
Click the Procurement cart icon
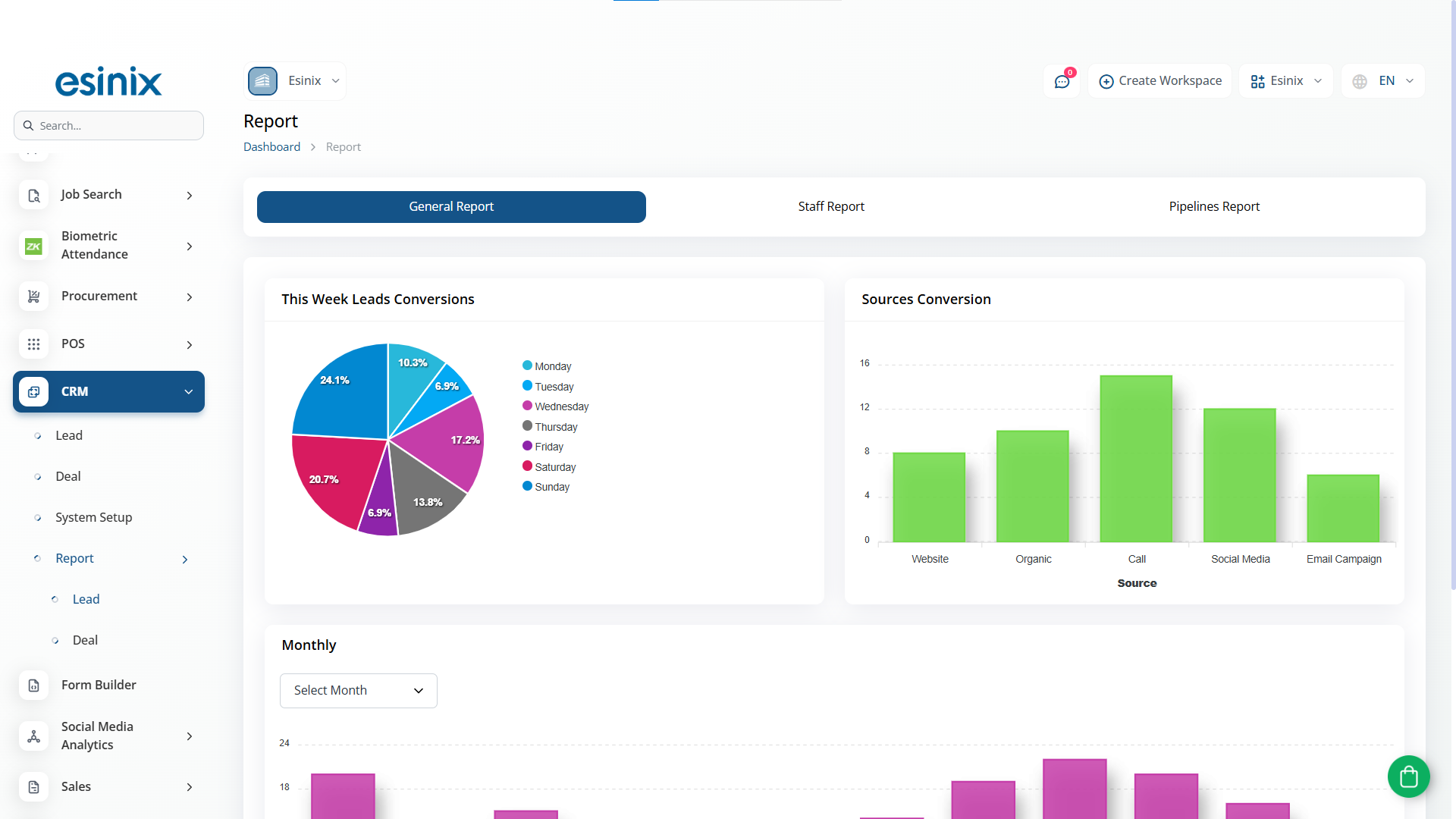click(33, 297)
